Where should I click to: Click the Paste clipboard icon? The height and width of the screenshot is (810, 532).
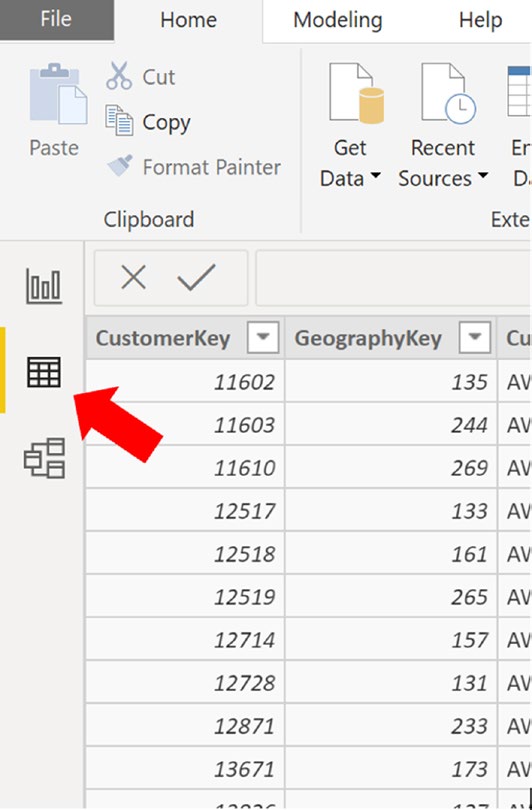tap(58, 94)
